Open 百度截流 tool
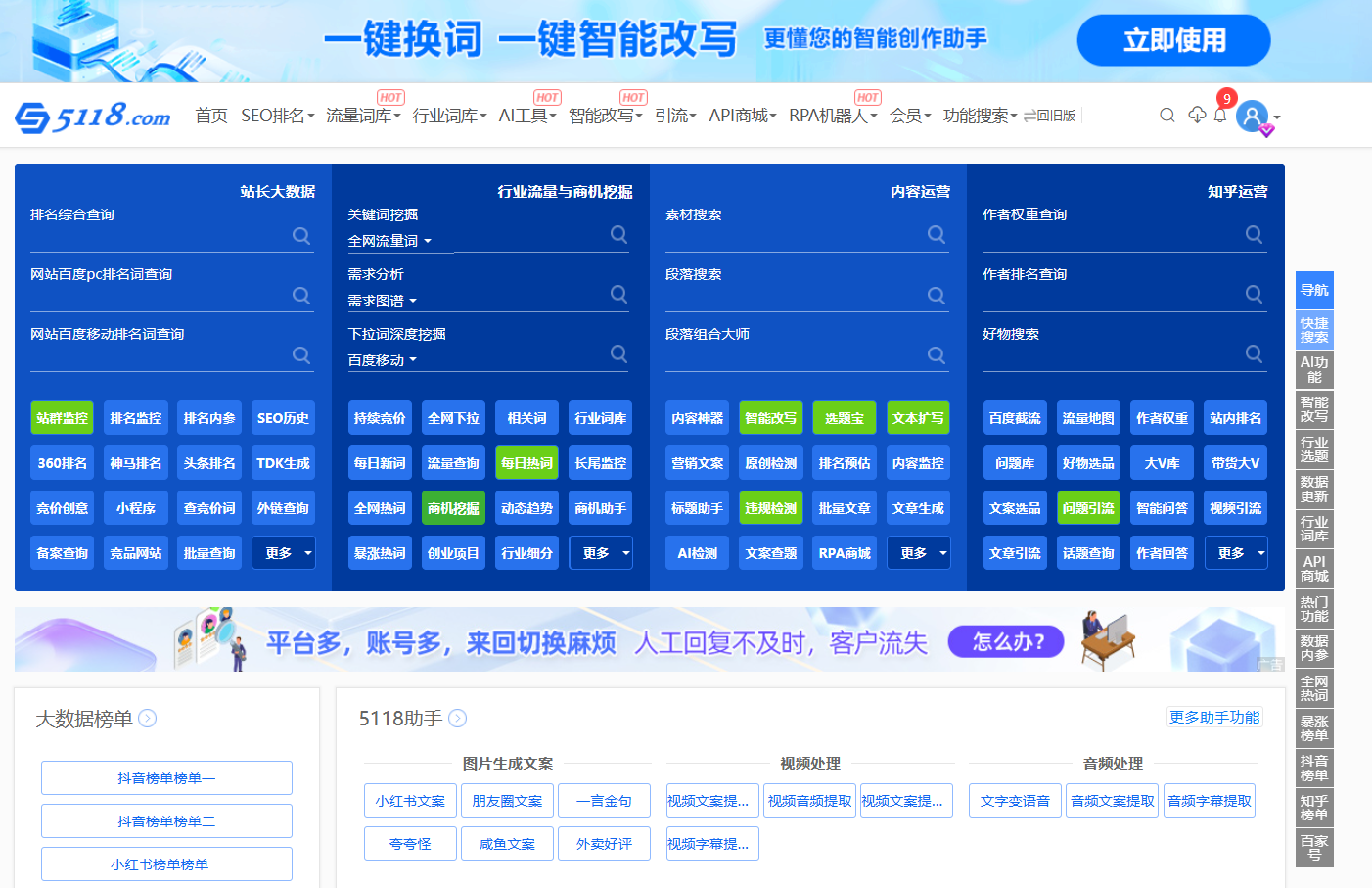Screen dimensions: 1372x888 tap(1015, 418)
